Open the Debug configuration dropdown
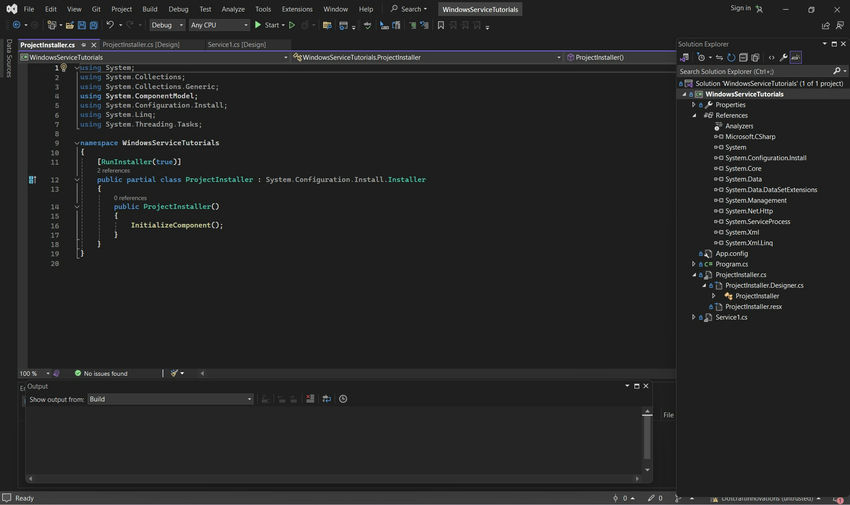This screenshot has height=505, width=850. 167,25
